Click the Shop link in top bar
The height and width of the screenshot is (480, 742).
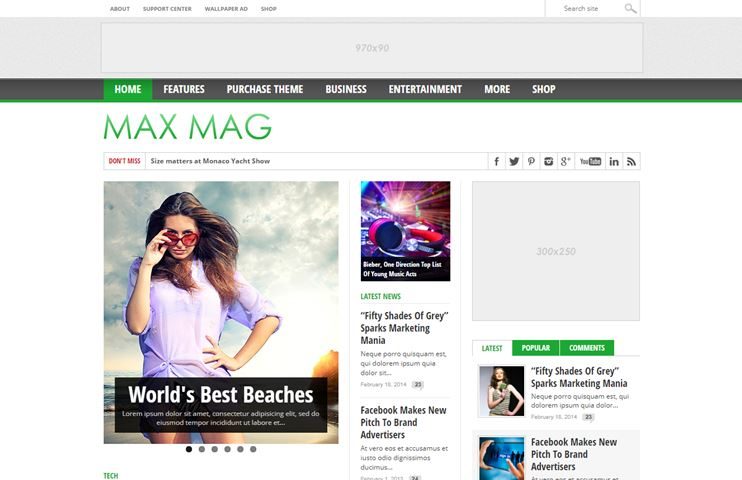(x=269, y=9)
